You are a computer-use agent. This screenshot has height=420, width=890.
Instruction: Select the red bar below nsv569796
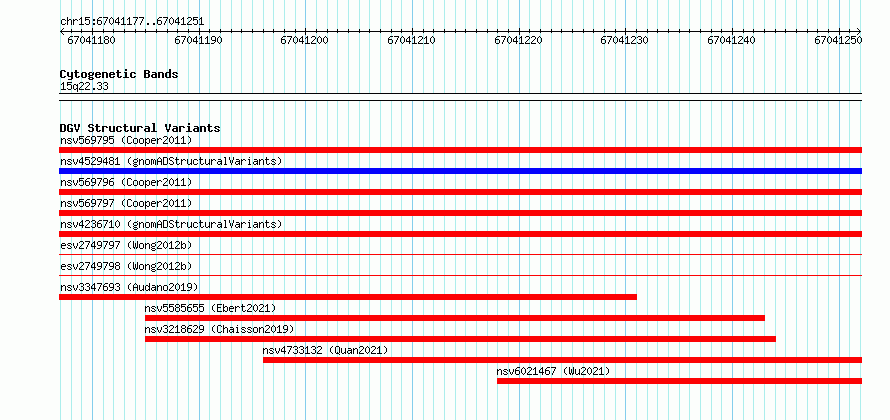coord(460,192)
